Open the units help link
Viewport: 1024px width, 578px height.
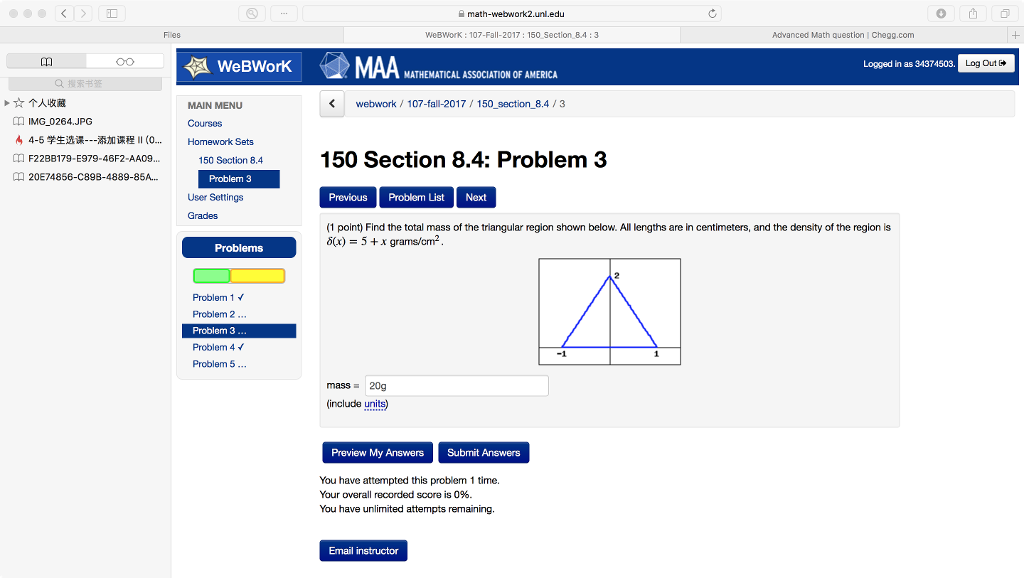coord(374,404)
